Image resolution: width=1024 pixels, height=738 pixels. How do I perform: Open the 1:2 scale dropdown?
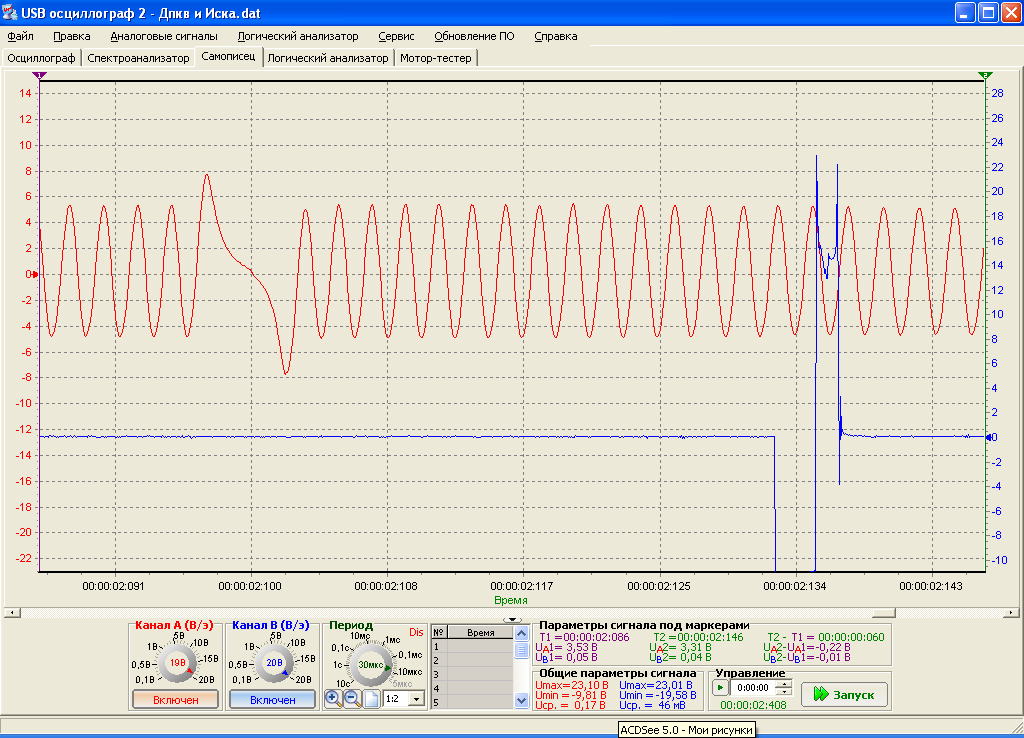pyautogui.click(x=416, y=699)
